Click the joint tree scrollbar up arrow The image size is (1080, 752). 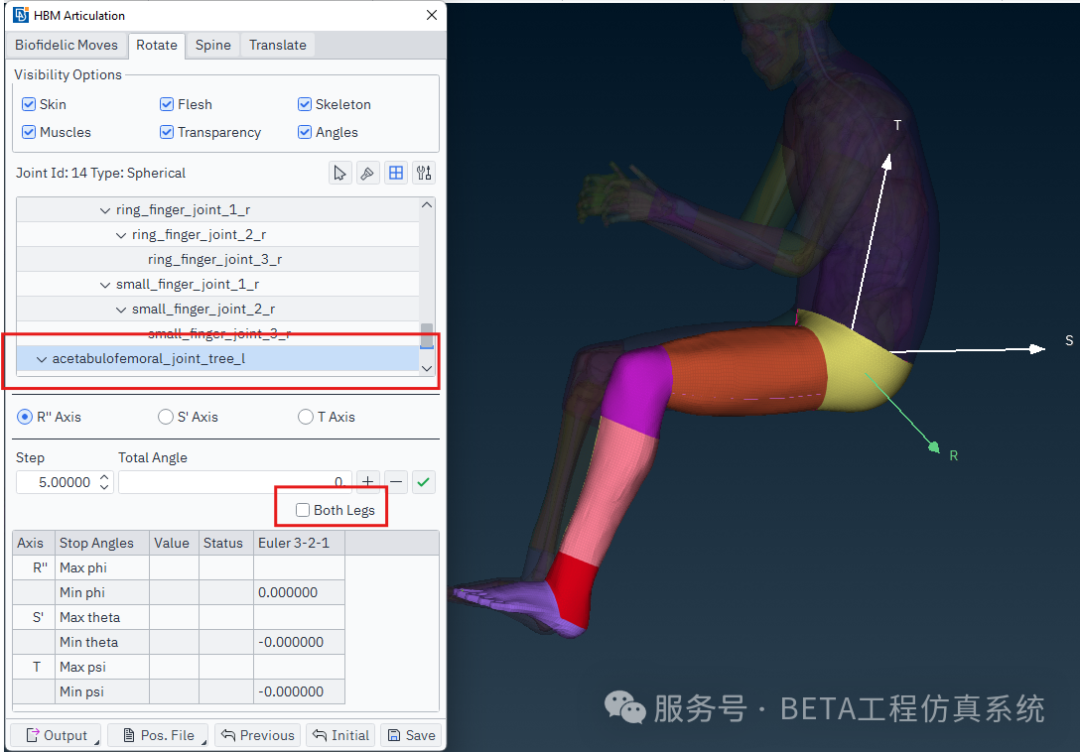[x=427, y=205]
